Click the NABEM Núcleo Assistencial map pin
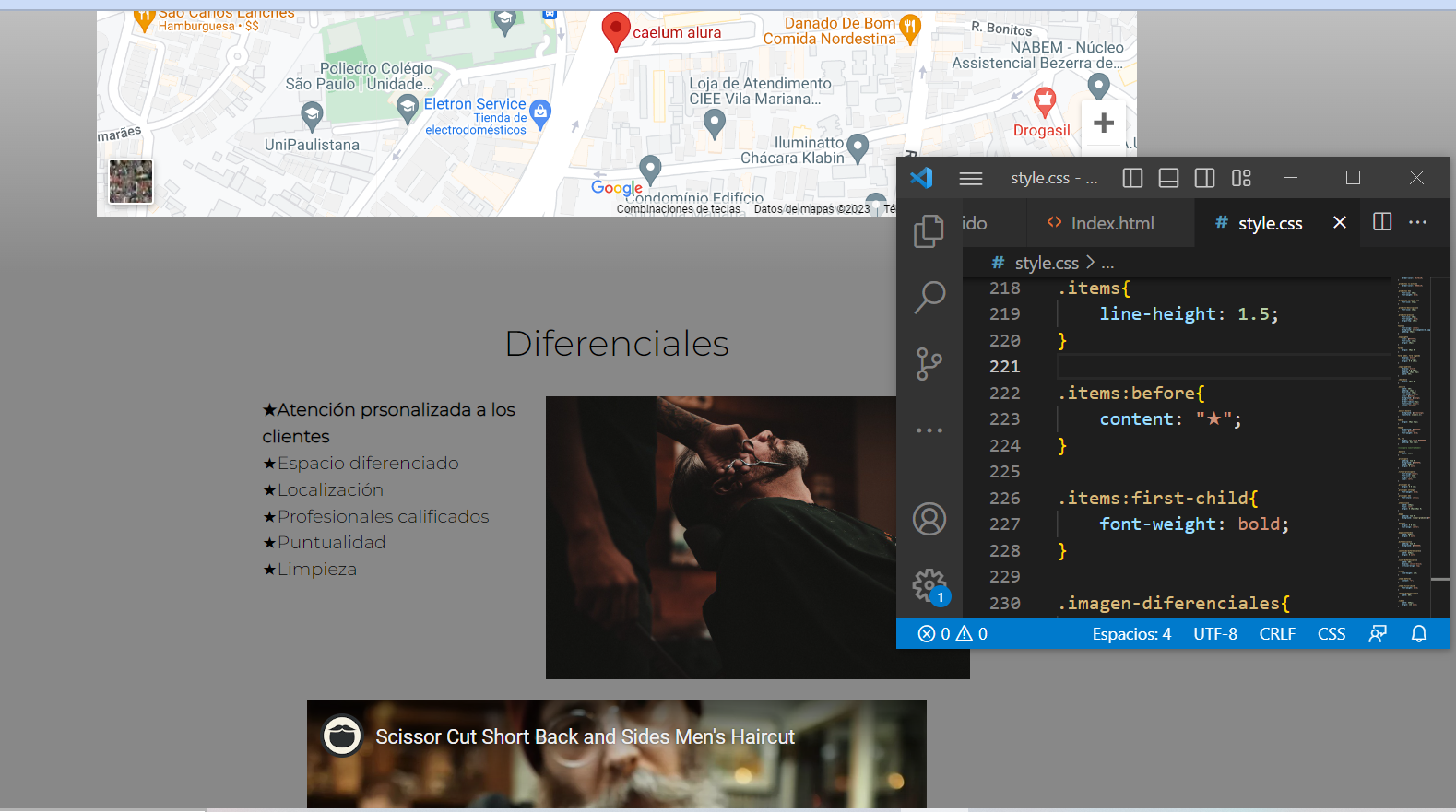The height and width of the screenshot is (812, 1456). coord(1098,87)
